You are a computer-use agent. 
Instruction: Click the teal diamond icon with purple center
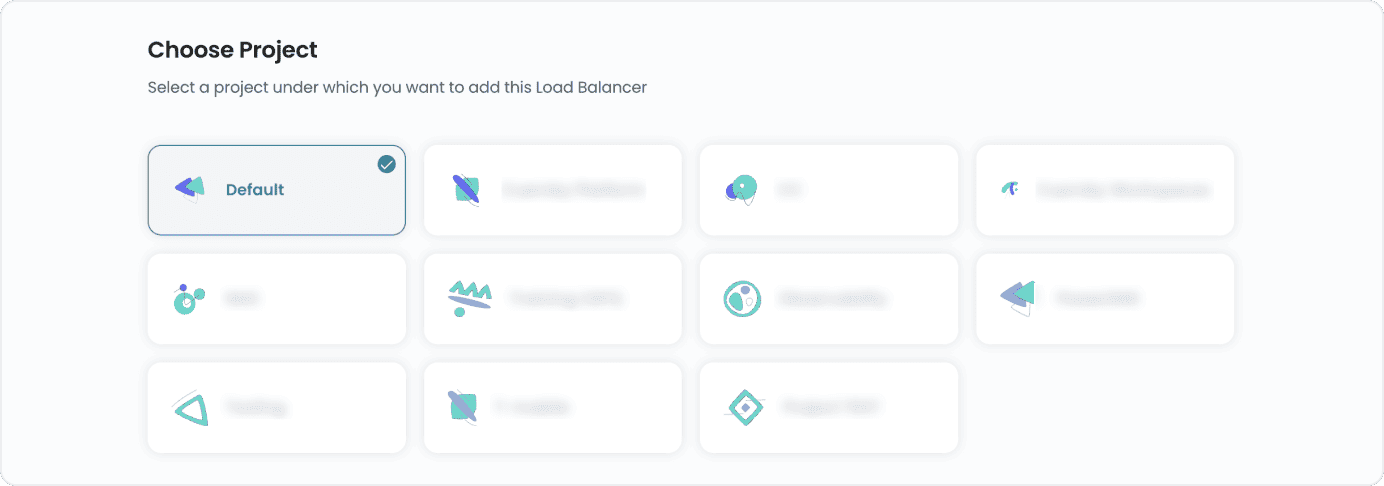744,407
